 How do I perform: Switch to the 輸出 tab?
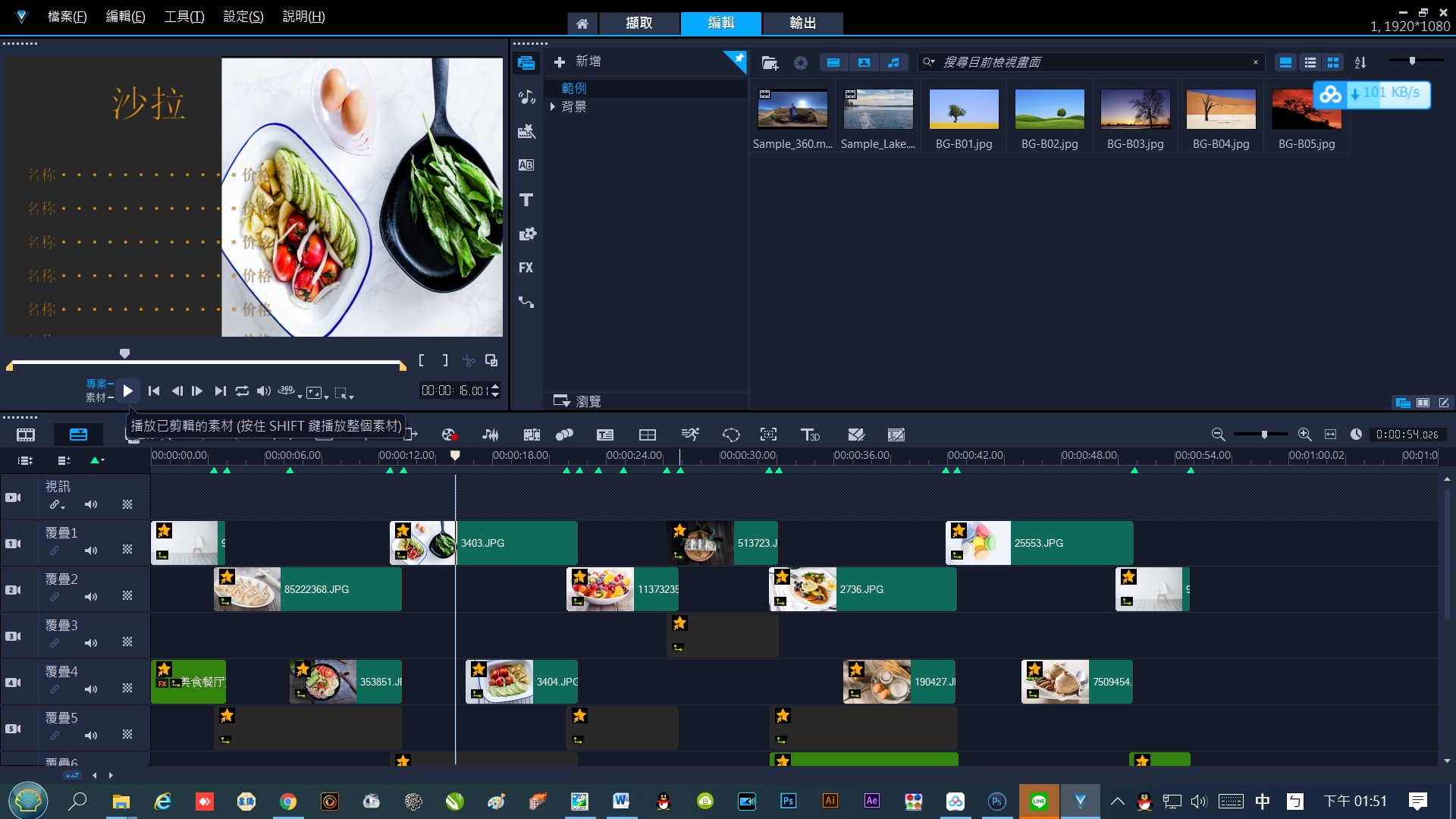[x=802, y=24]
